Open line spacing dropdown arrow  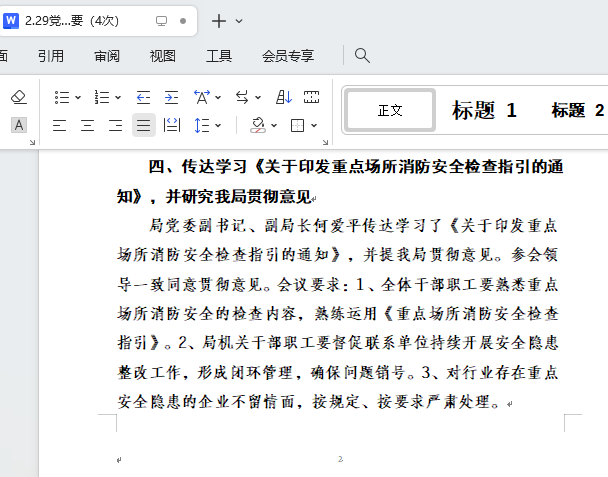[x=218, y=125]
